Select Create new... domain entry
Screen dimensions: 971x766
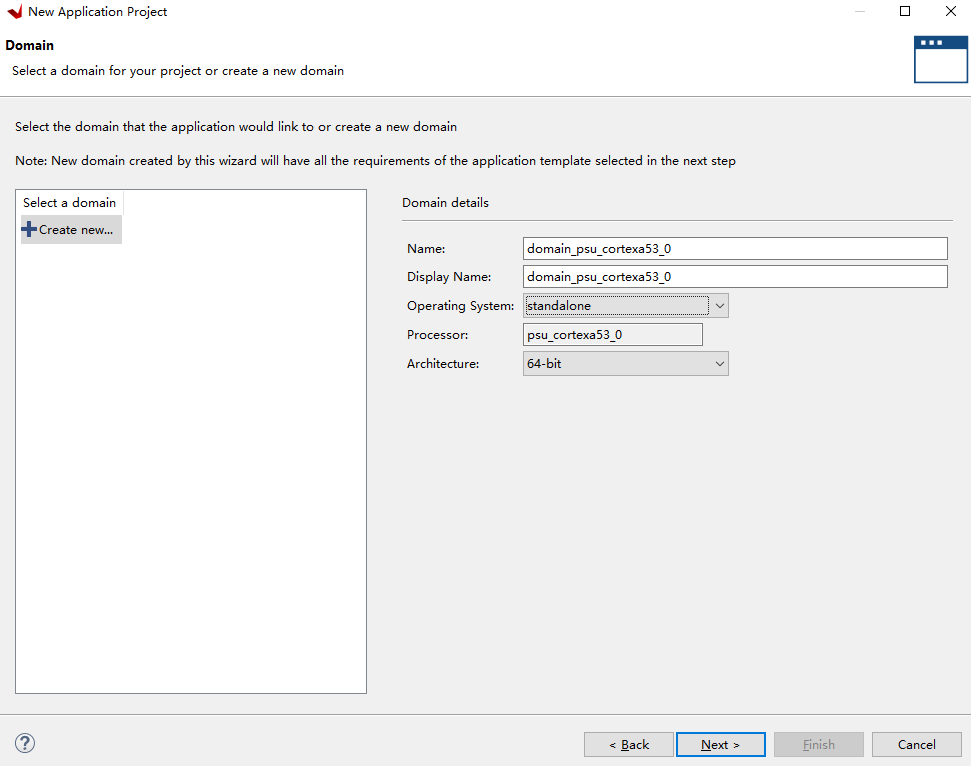(x=71, y=230)
